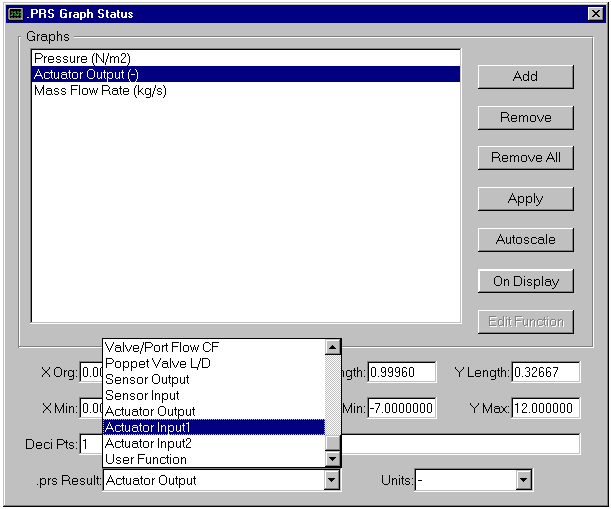Click the dropdown list scroll-up arrow

coord(332,347)
